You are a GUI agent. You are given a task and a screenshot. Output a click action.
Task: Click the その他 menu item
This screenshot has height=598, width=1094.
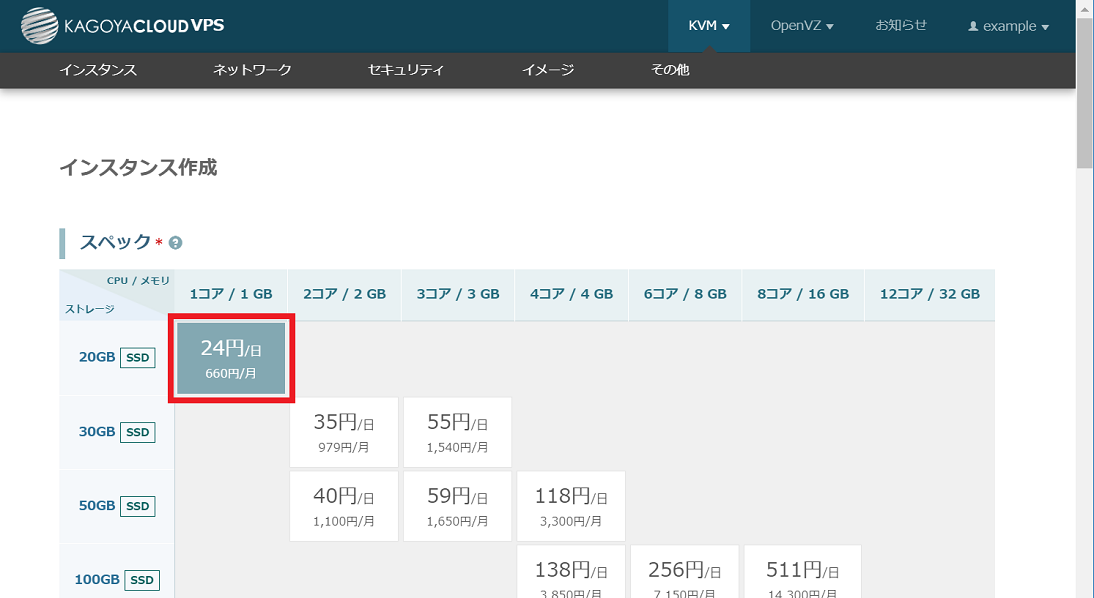coord(670,70)
